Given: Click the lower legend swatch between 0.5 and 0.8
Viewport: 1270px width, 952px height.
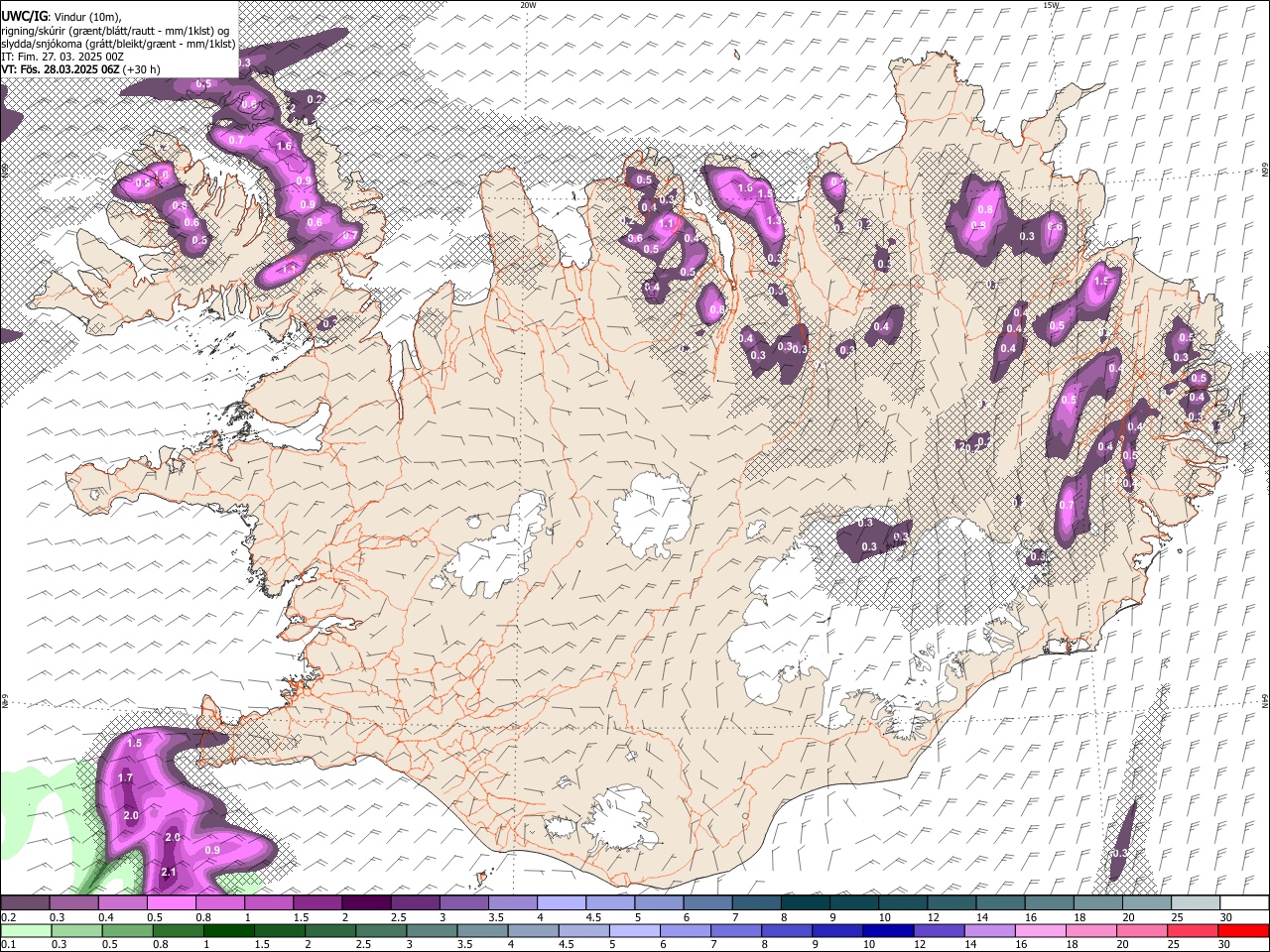Looking at the screenshot, I should 127,930.
